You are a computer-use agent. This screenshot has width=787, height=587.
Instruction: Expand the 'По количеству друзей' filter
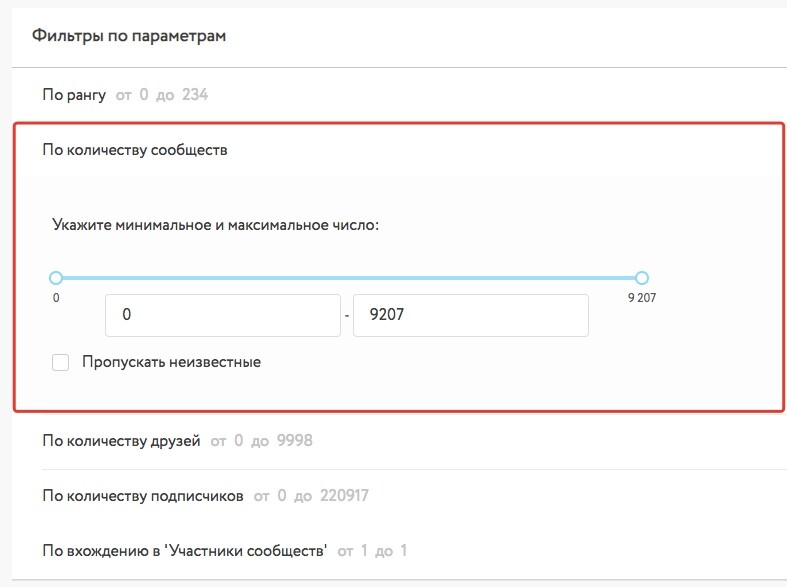(121, 441)
